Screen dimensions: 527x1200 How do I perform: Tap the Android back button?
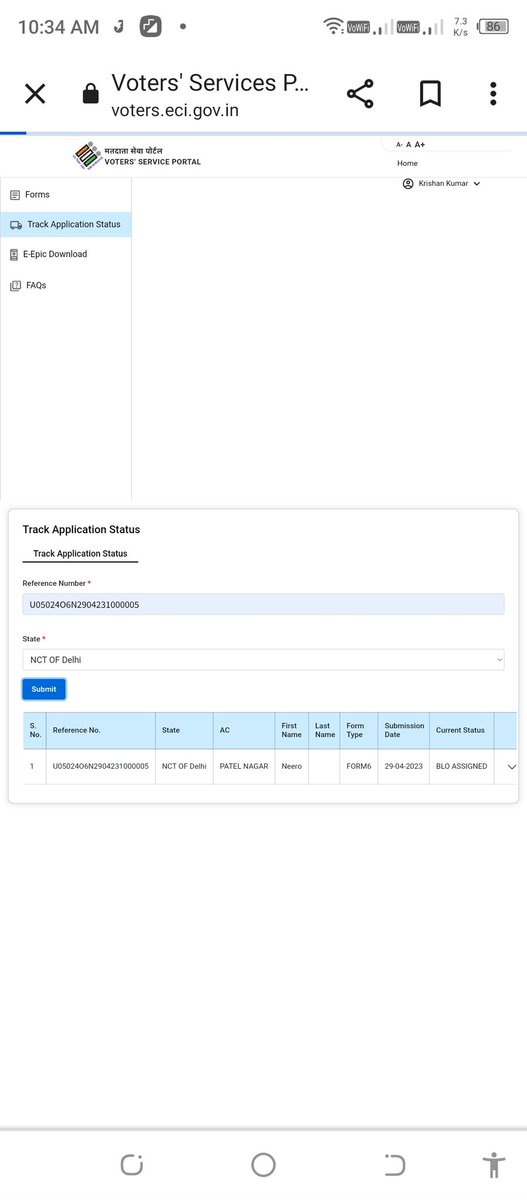point(395,1164)
